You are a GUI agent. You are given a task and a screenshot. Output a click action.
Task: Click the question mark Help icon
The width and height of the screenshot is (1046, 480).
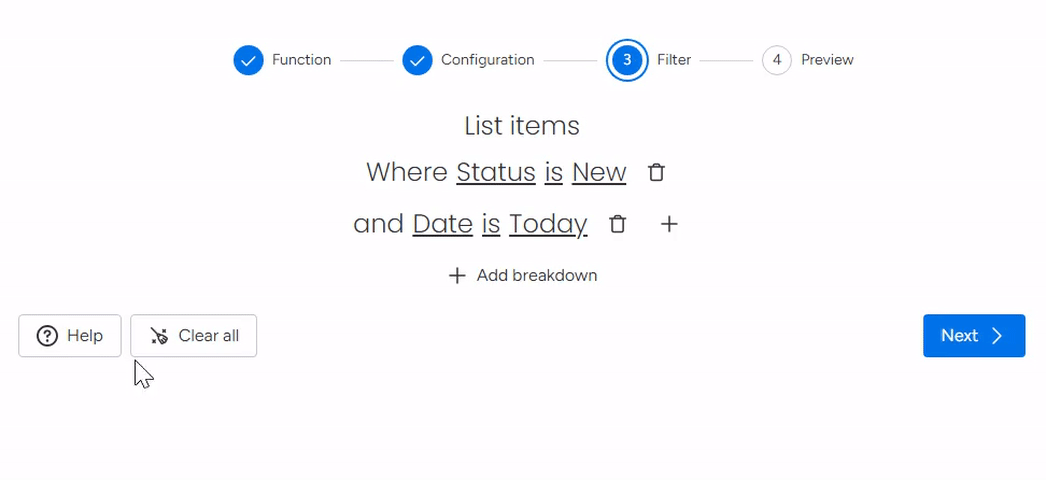click(x=47, y=335)
